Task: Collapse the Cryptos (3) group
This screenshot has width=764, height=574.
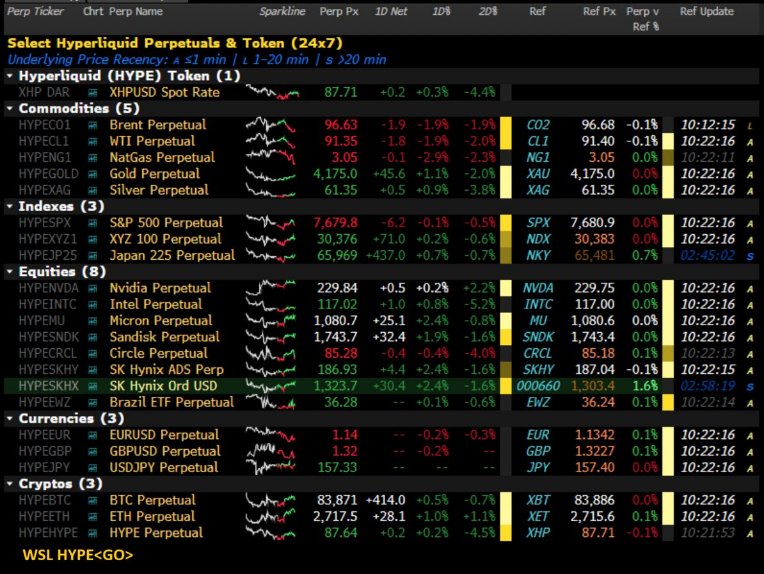Action: [9, 484]
